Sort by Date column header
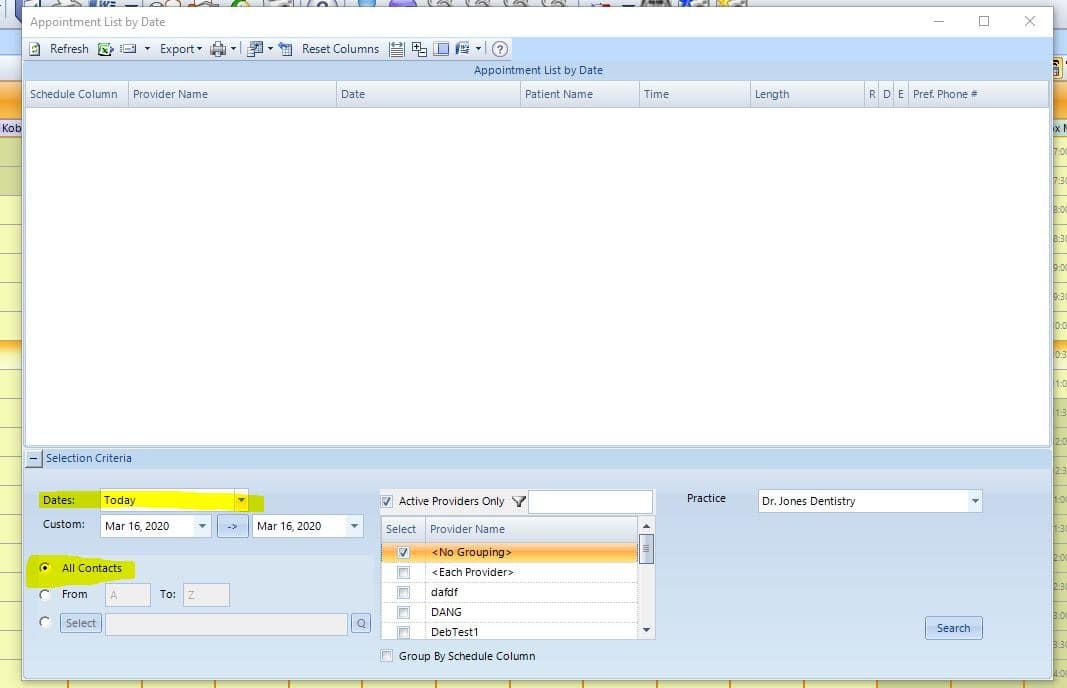The height and width of the screenshot is (688, 1067). pos(428,94)
